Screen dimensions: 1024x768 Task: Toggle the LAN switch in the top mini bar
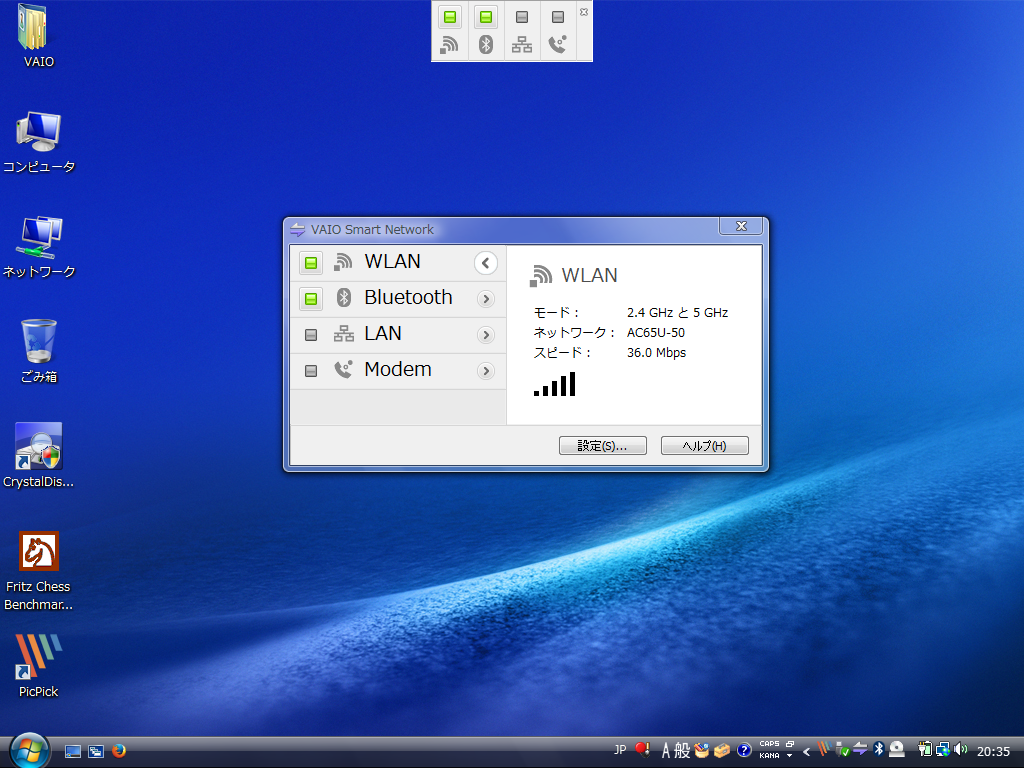point(522,17)
